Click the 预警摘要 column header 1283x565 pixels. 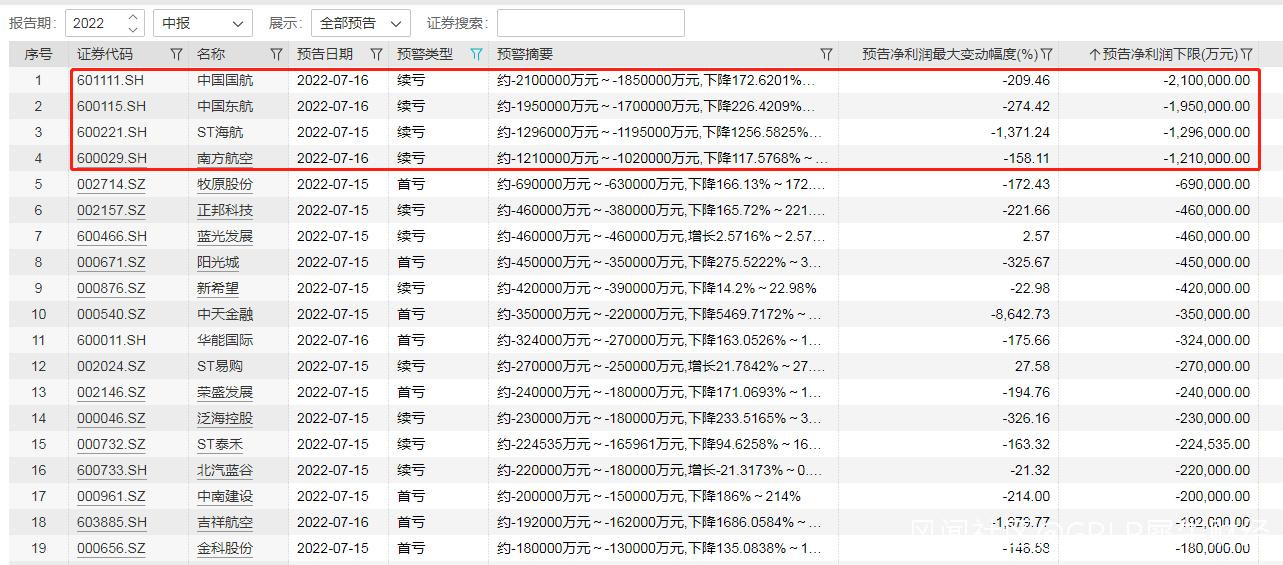(525, 54)
